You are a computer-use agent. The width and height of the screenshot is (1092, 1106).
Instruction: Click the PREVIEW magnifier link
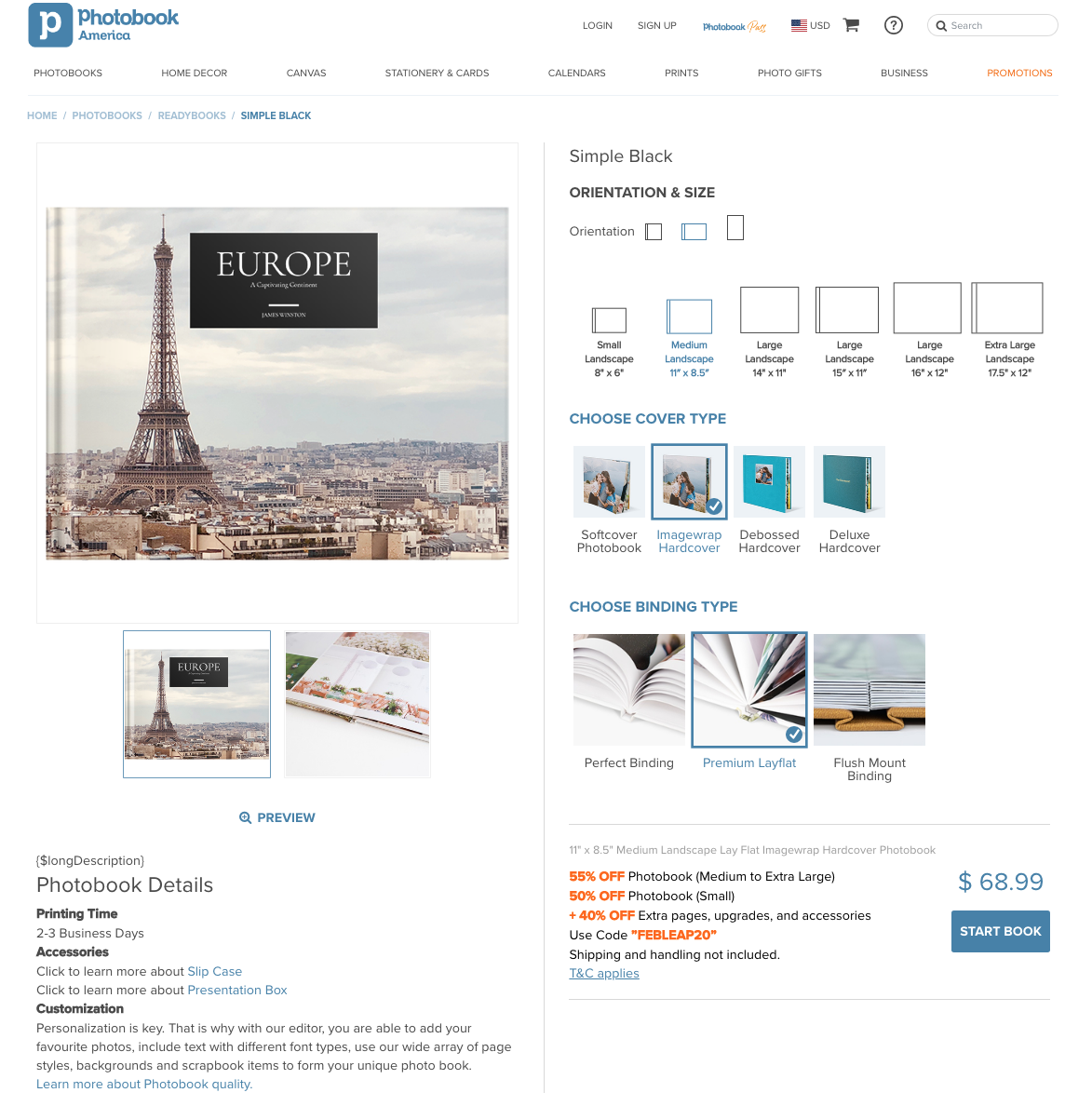pos(277,817)
